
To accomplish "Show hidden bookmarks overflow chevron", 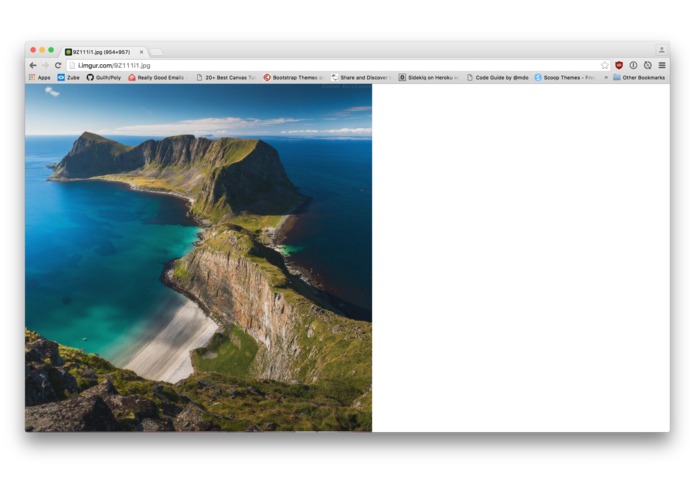I will pyautogui.click(x=606, y=77).
